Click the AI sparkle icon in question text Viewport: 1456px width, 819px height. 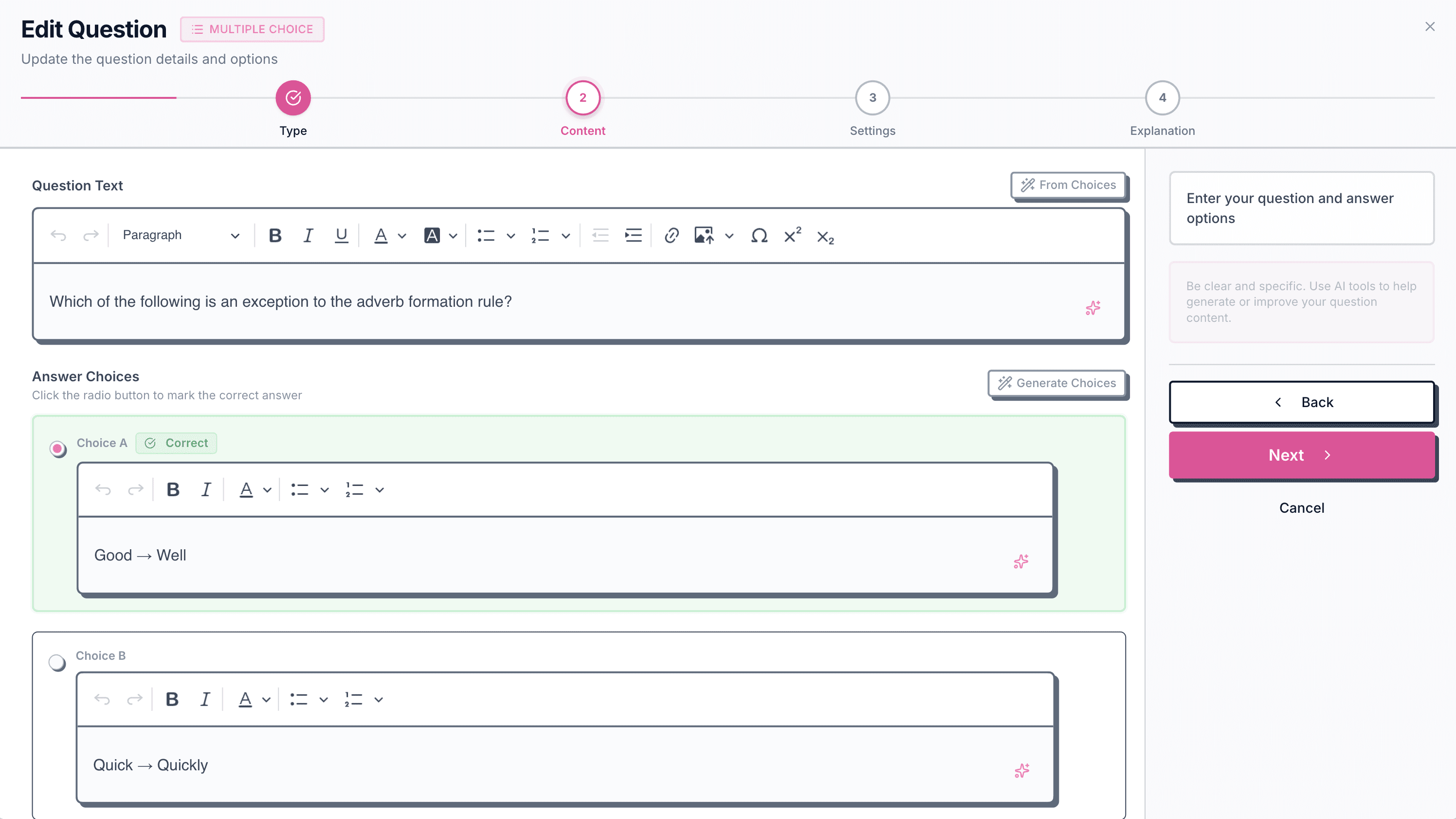pos(1092,308)
